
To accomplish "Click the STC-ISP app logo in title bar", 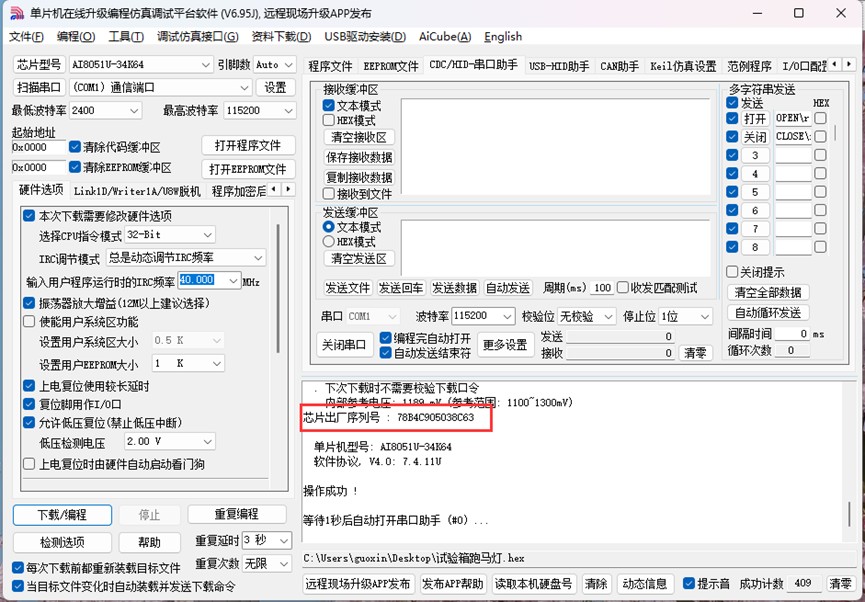I will click(x=17, y=13).
